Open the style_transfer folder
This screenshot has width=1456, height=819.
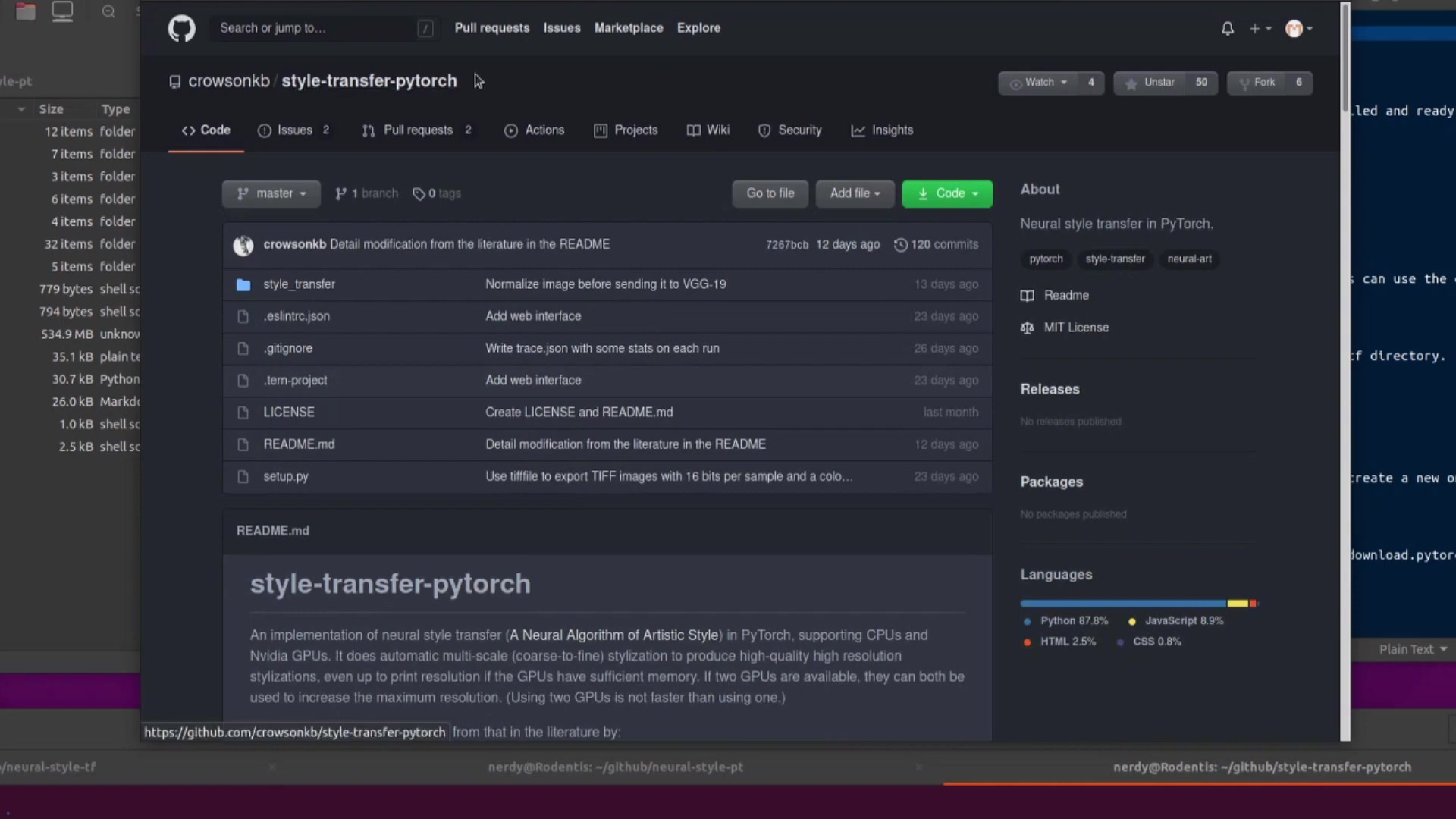299,284
